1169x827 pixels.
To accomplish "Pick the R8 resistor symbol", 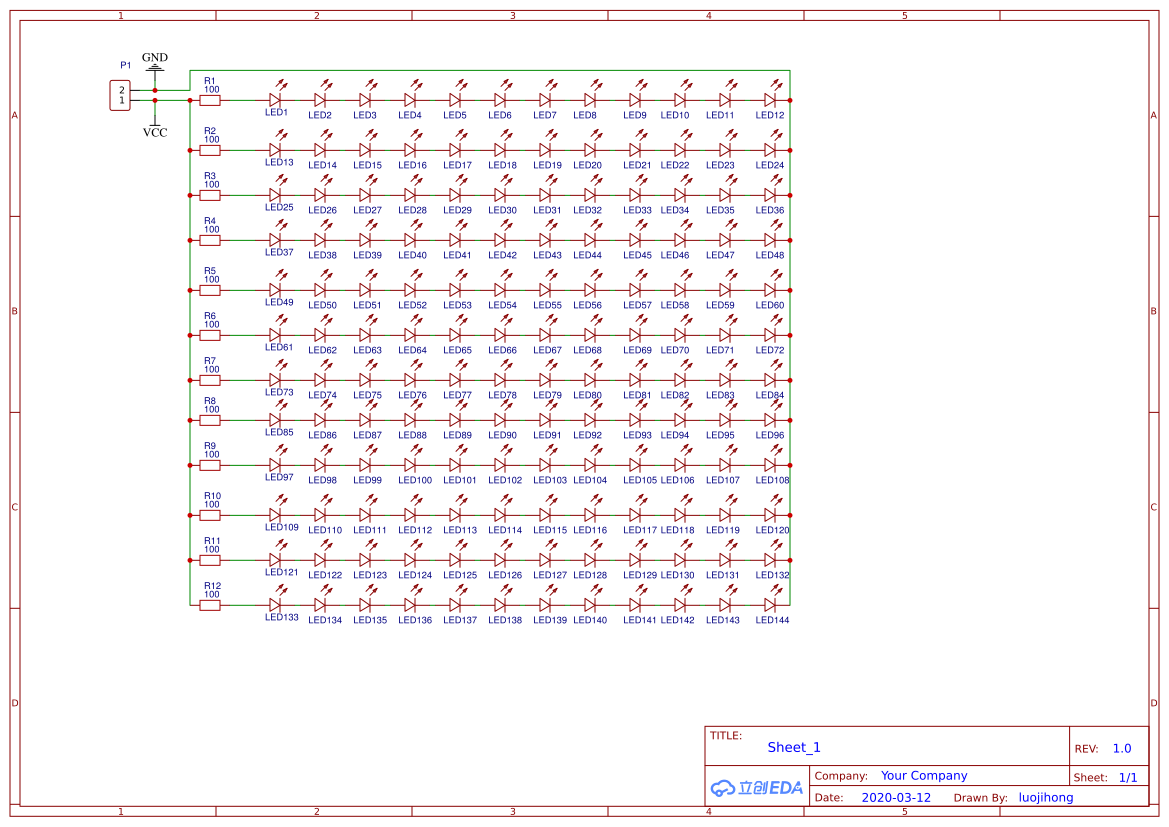I will pos(210,421).
